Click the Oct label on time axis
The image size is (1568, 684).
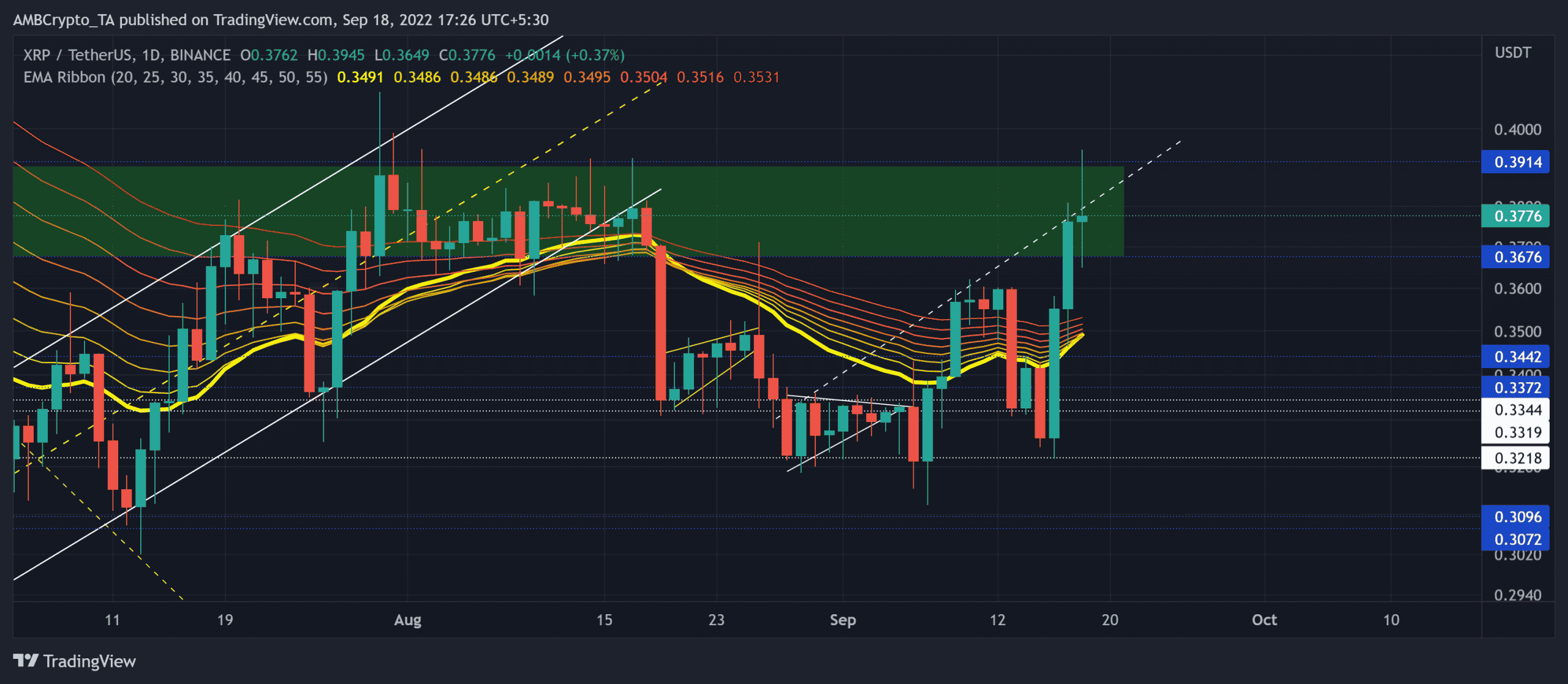click(1264, 620)
